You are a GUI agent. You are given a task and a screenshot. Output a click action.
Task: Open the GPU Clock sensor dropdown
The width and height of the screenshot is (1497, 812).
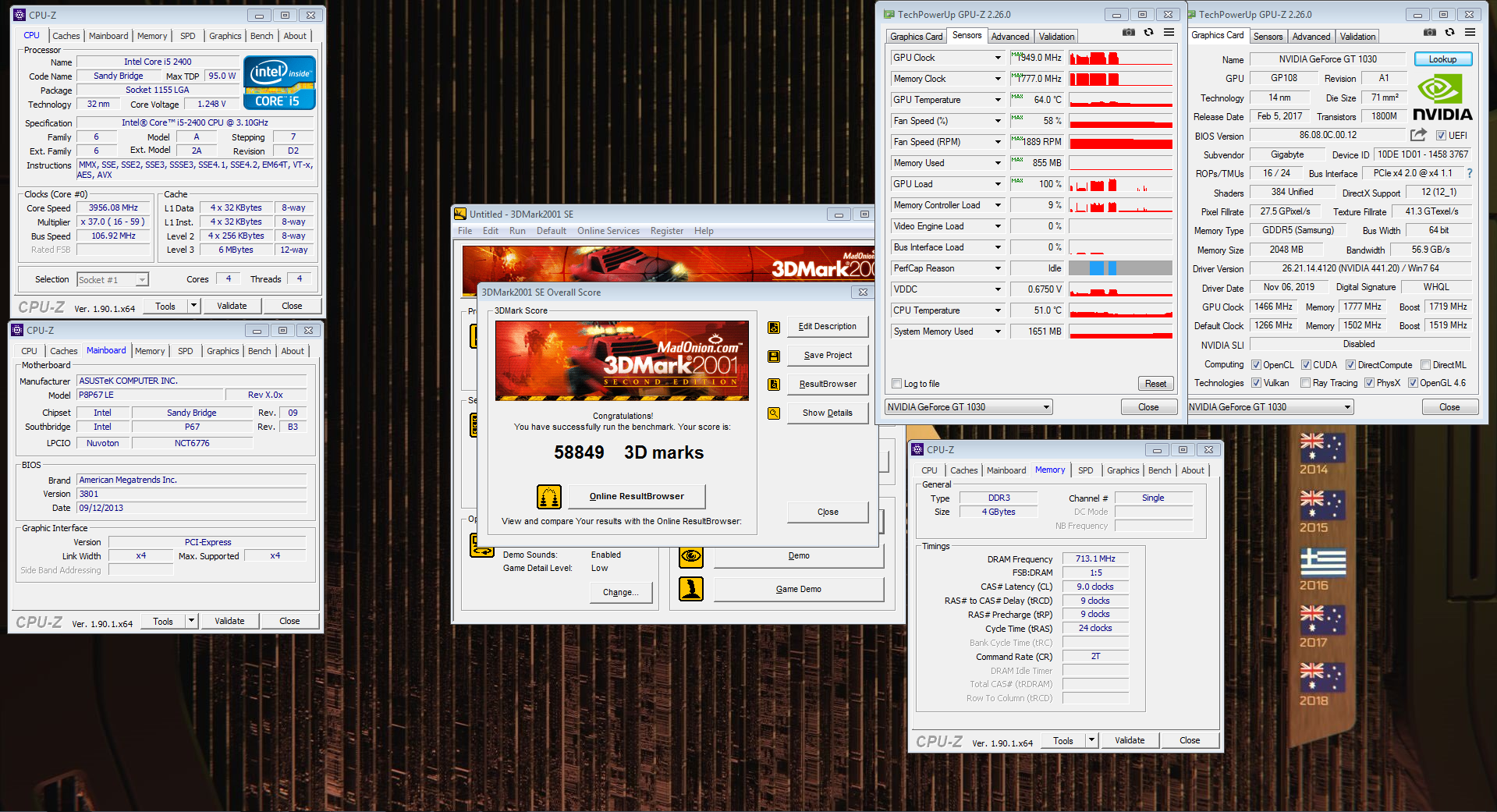(x=997, y=58)
